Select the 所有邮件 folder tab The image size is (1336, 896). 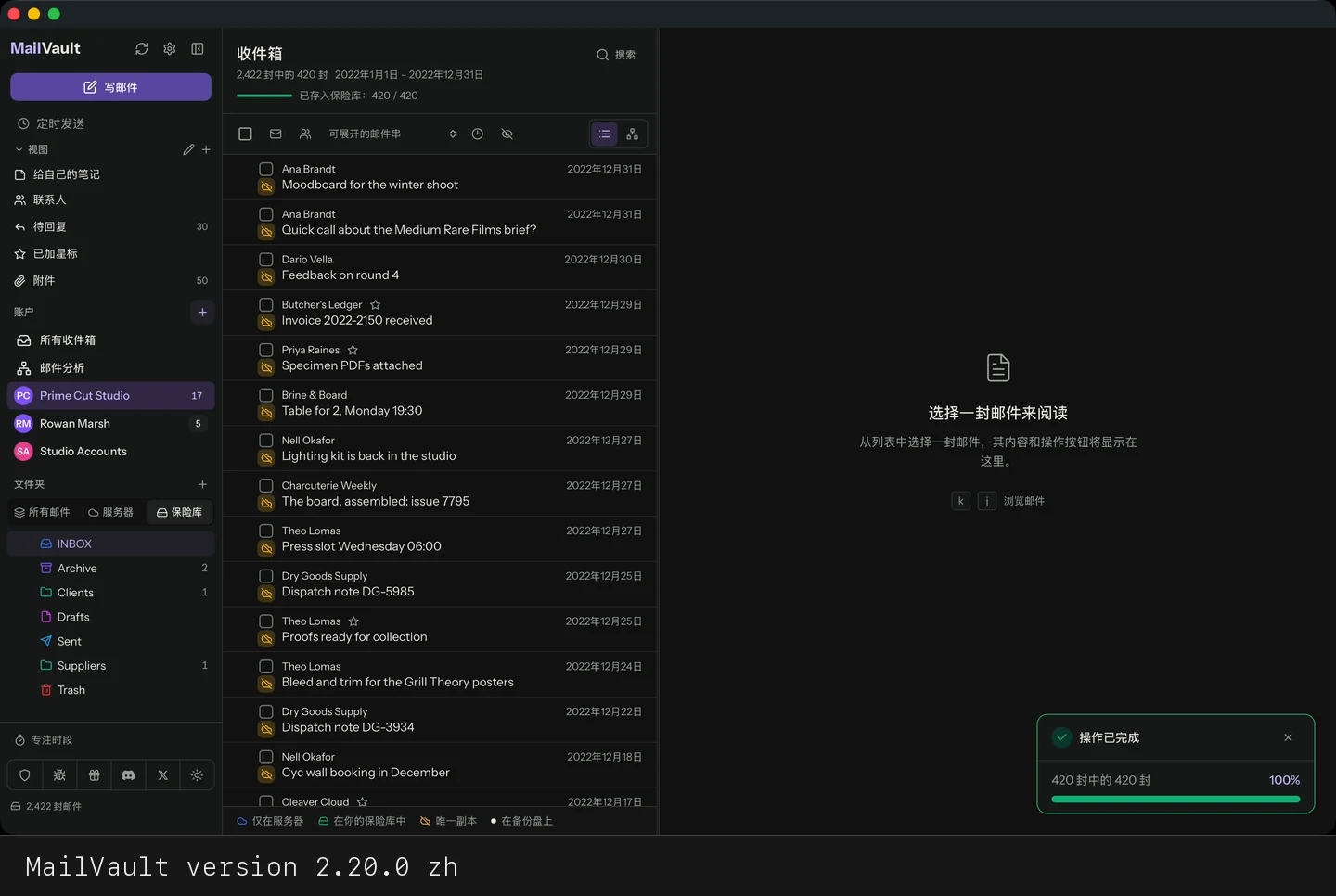(x=42, y=512)
